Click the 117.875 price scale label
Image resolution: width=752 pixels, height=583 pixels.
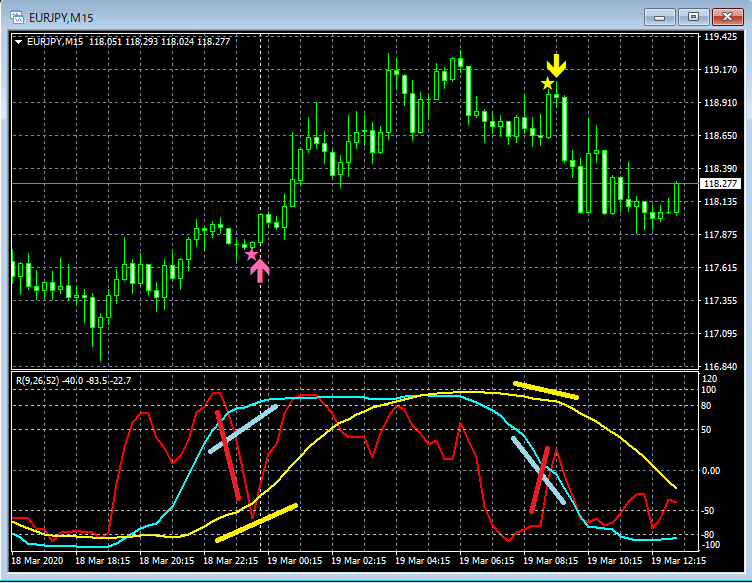coord(720,234)
